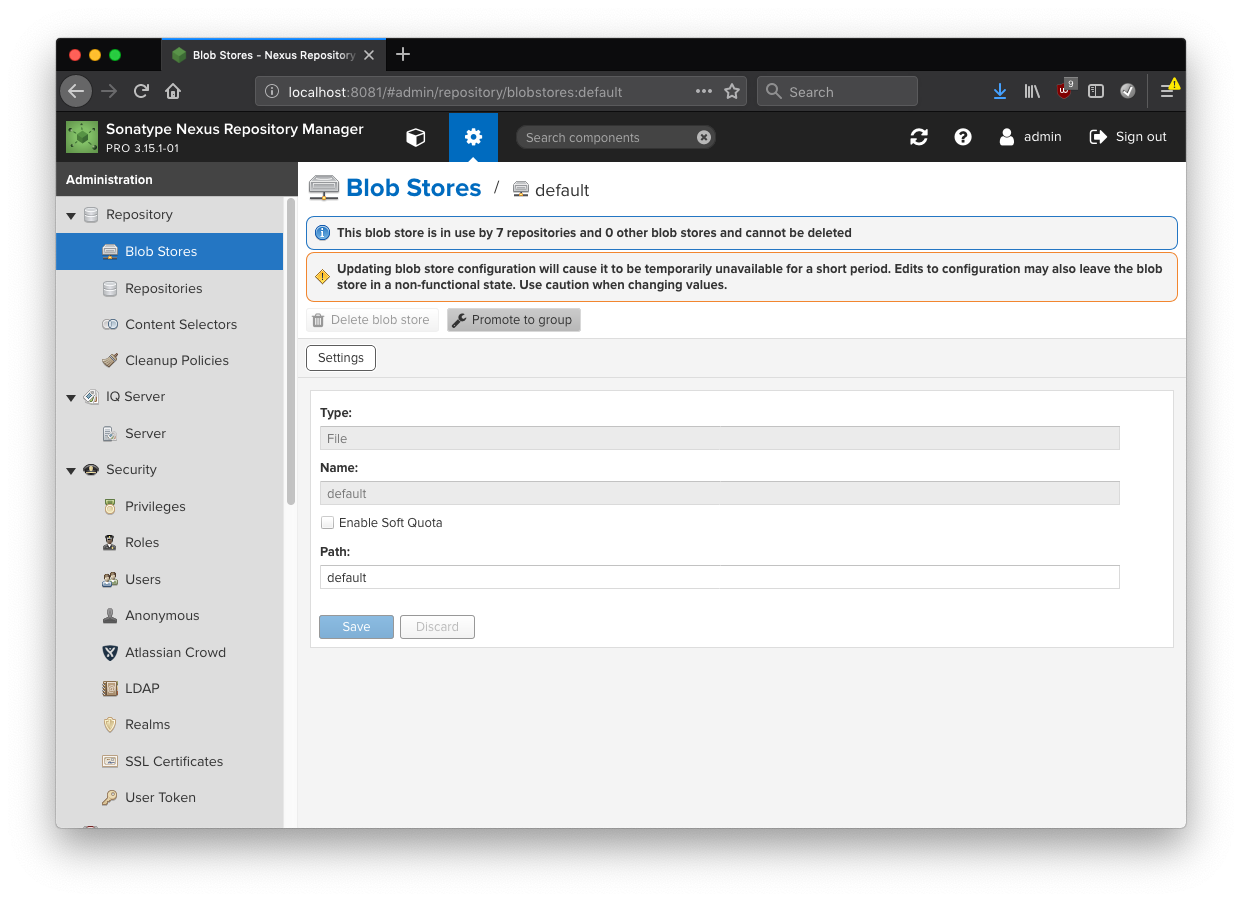Save the blob store settings

(356, 627)
